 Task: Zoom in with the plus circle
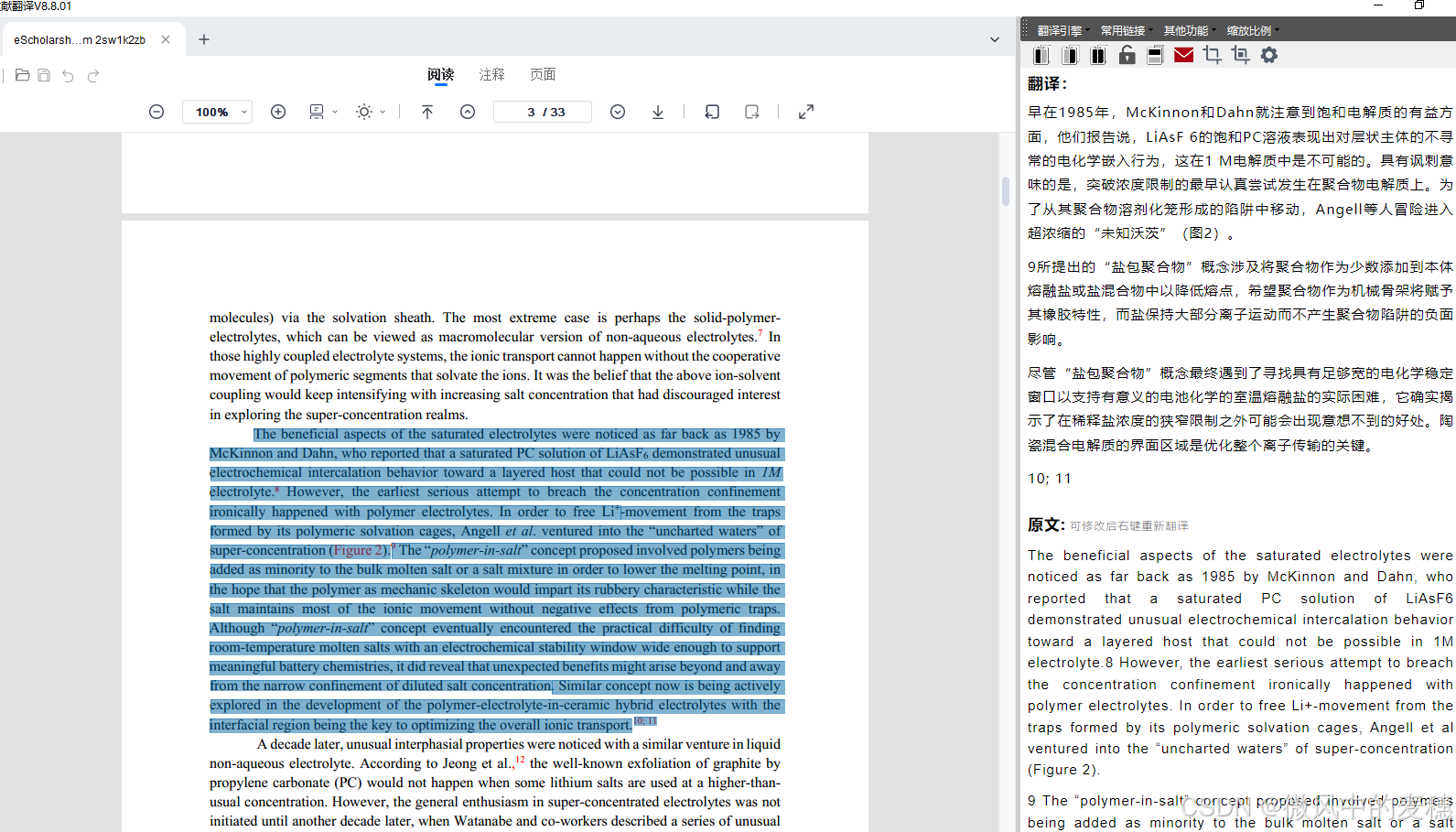(278, 112)
